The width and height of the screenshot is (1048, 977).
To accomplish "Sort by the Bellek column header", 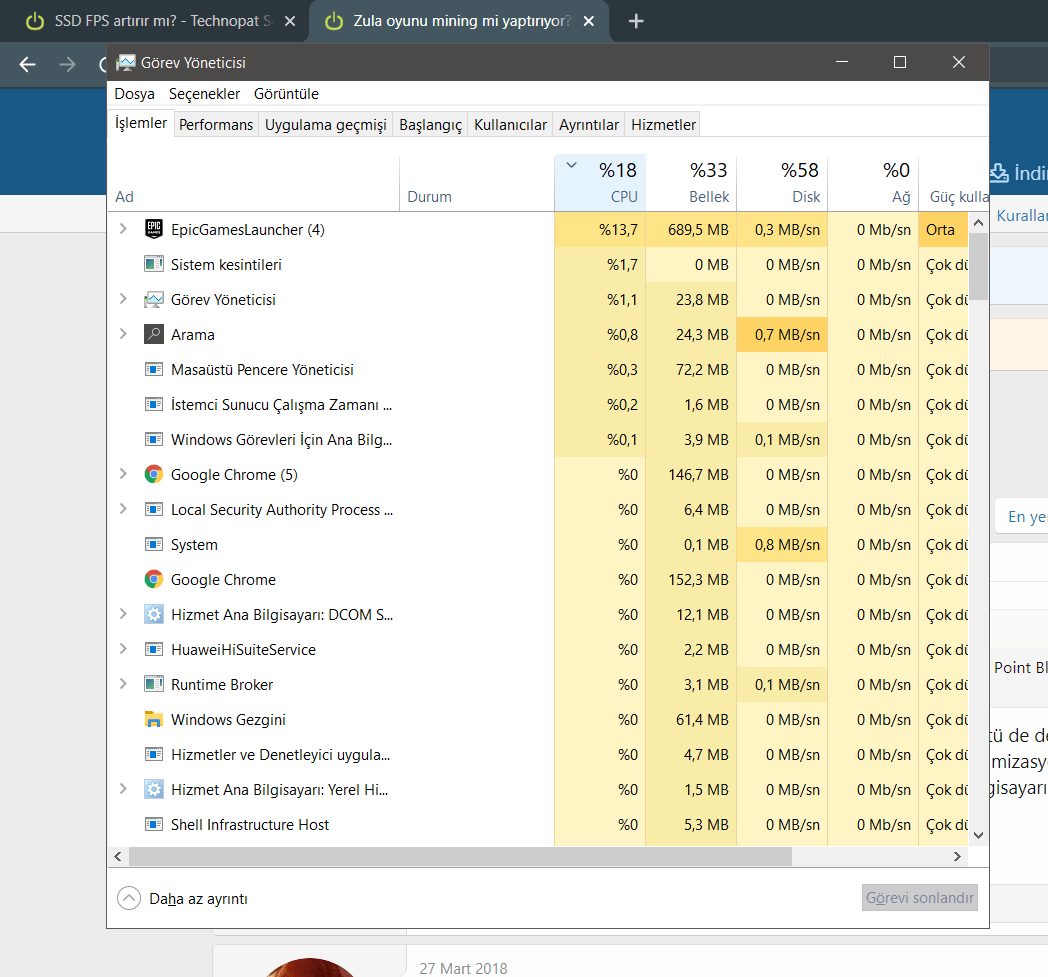I will [691, 182].
